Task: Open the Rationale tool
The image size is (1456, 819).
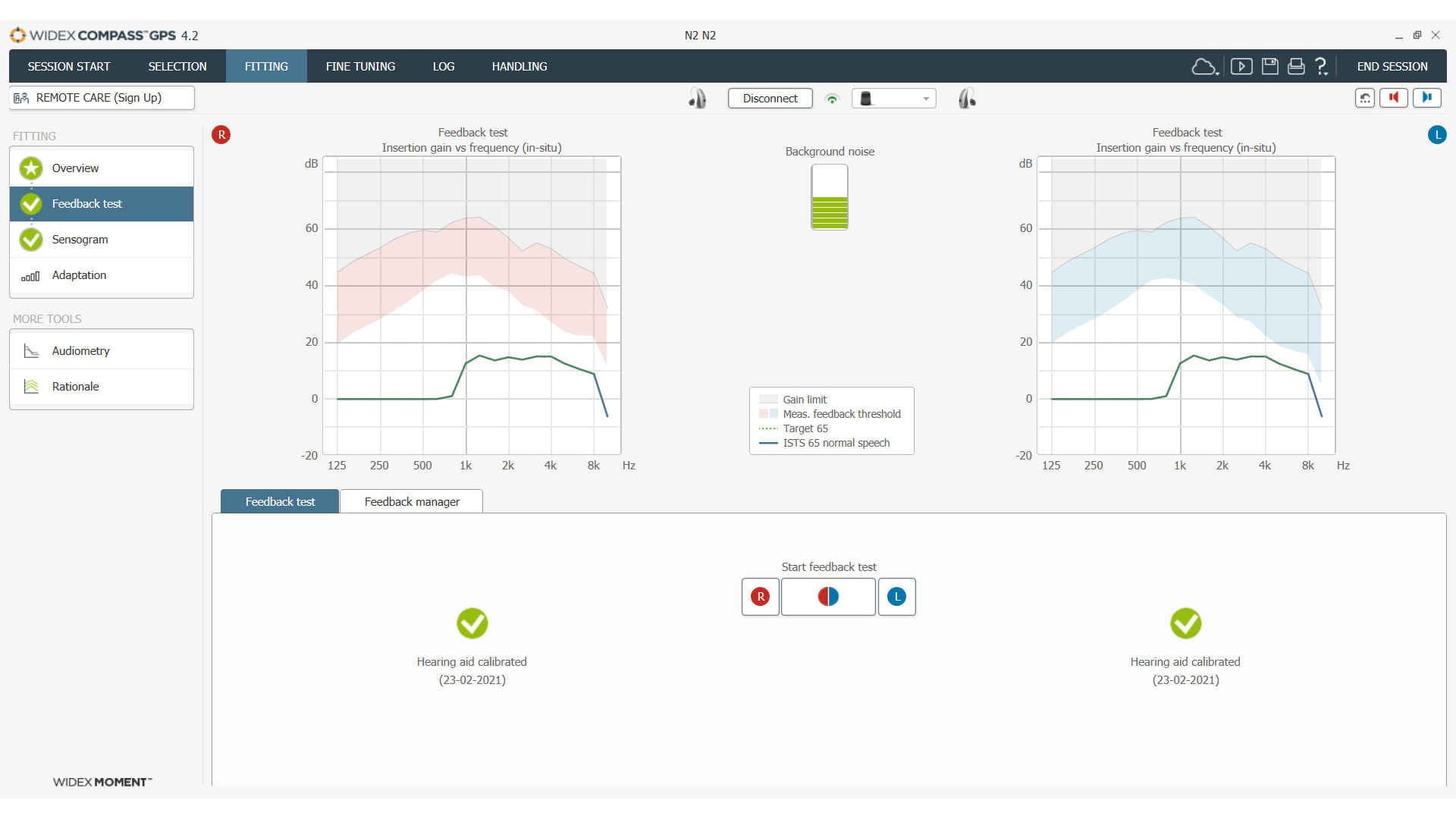Action: pos(75,387)
